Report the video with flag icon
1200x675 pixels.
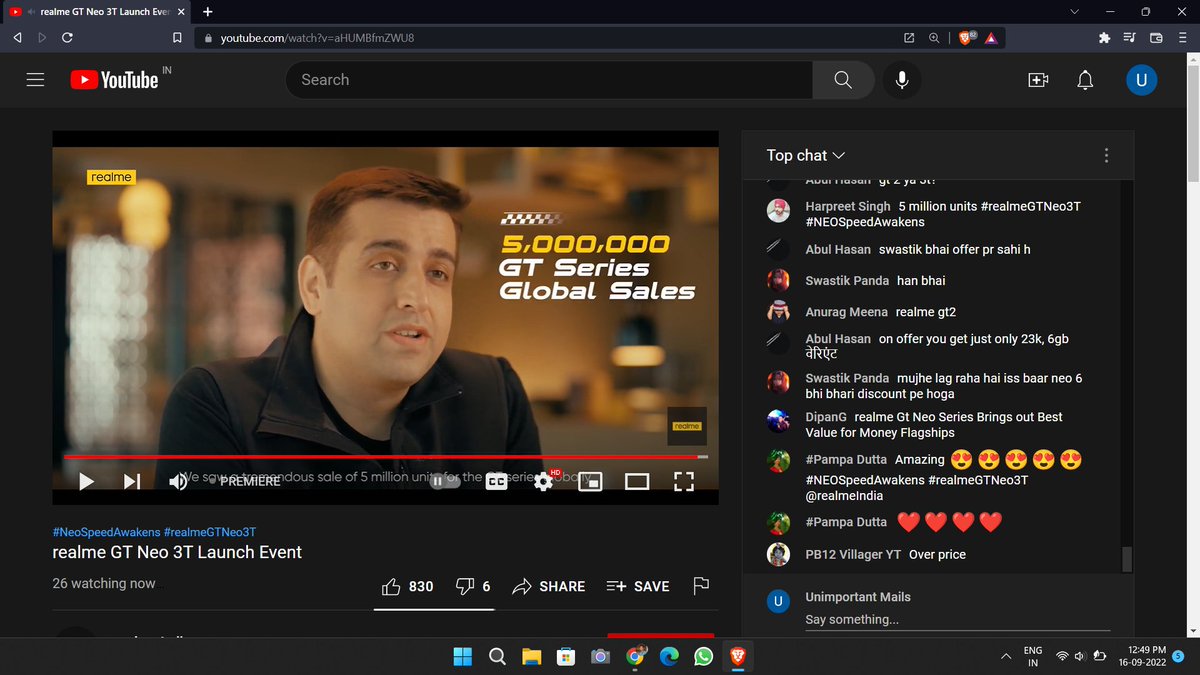(x=701, y=586)
